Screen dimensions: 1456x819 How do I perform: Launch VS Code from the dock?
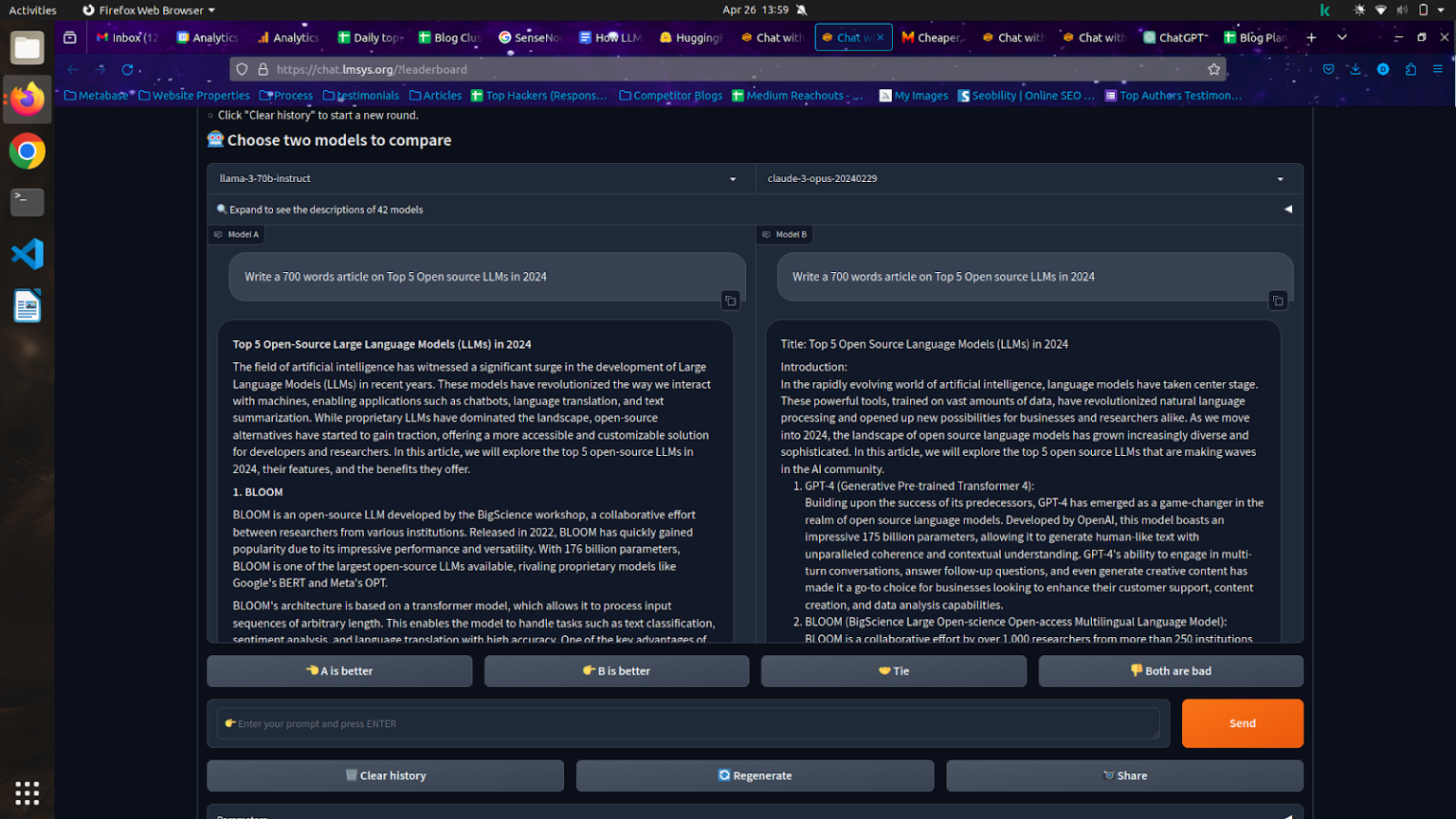27,254
